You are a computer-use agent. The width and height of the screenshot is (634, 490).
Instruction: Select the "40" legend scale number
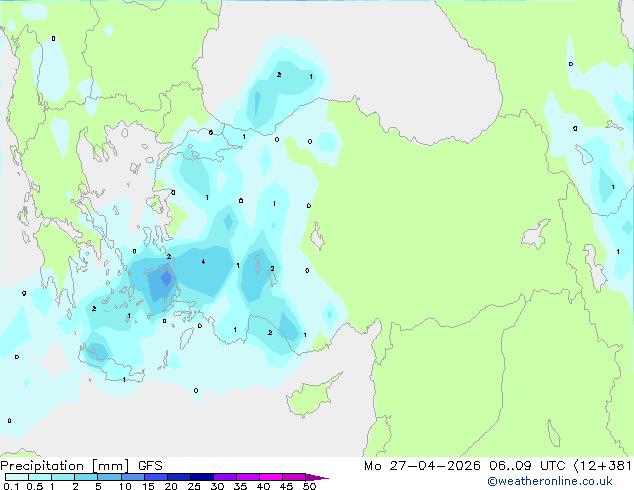pos(264,486)
